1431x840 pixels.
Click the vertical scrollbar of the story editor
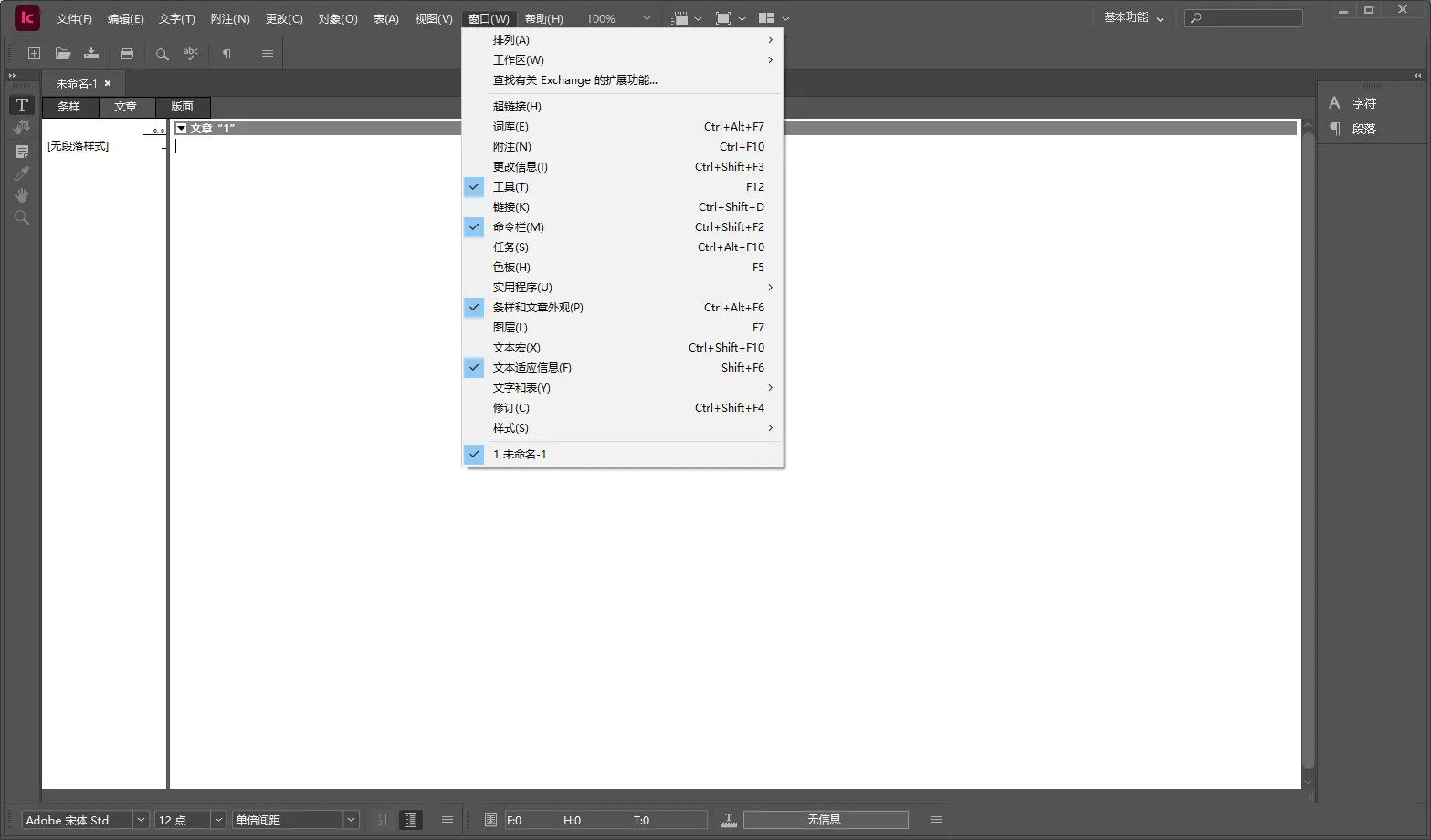point(1308,457)
